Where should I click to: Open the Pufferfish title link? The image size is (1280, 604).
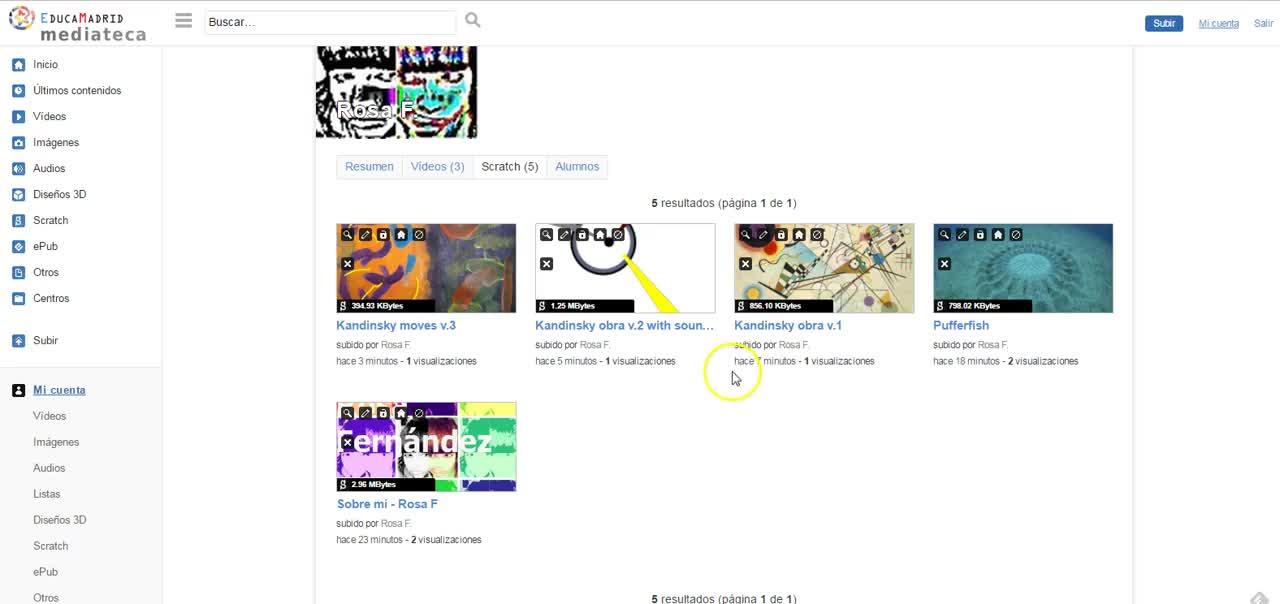pos(961,325)
